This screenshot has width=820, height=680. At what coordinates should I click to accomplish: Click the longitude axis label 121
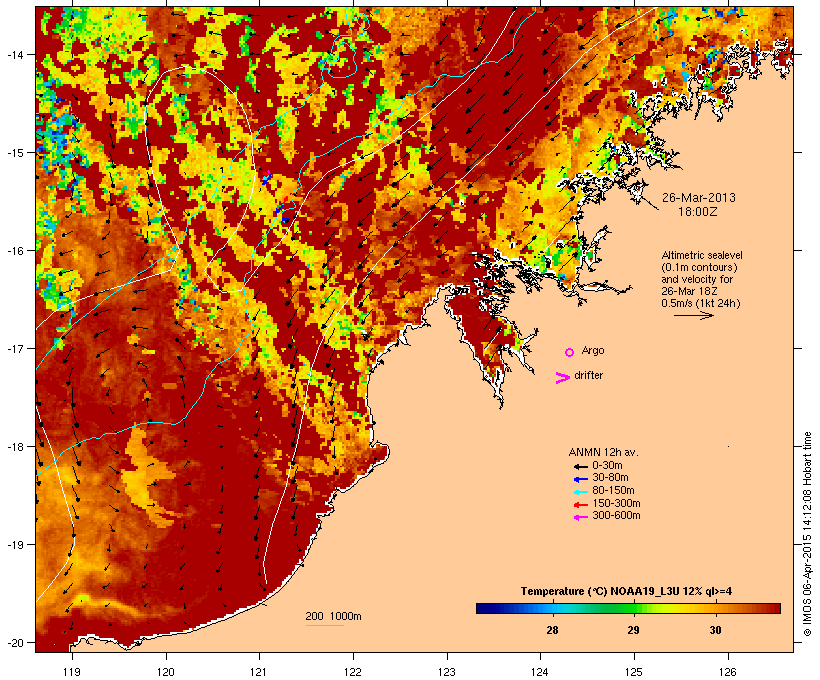pyautogui.click(x=259, y=672)
